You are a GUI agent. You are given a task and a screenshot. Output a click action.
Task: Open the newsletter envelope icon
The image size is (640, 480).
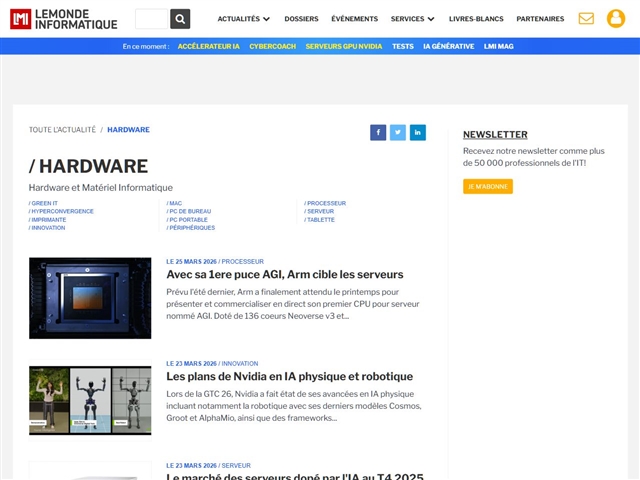pyautogui.click(x=586, y=19)
